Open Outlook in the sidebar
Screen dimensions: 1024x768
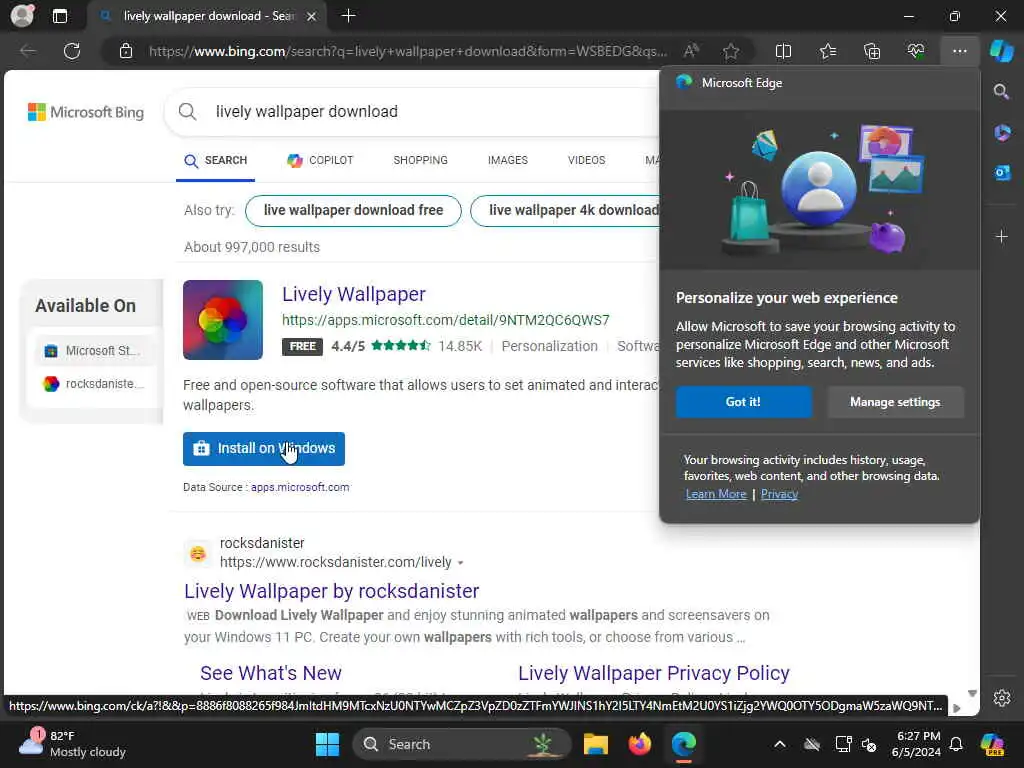(1002, 172)
